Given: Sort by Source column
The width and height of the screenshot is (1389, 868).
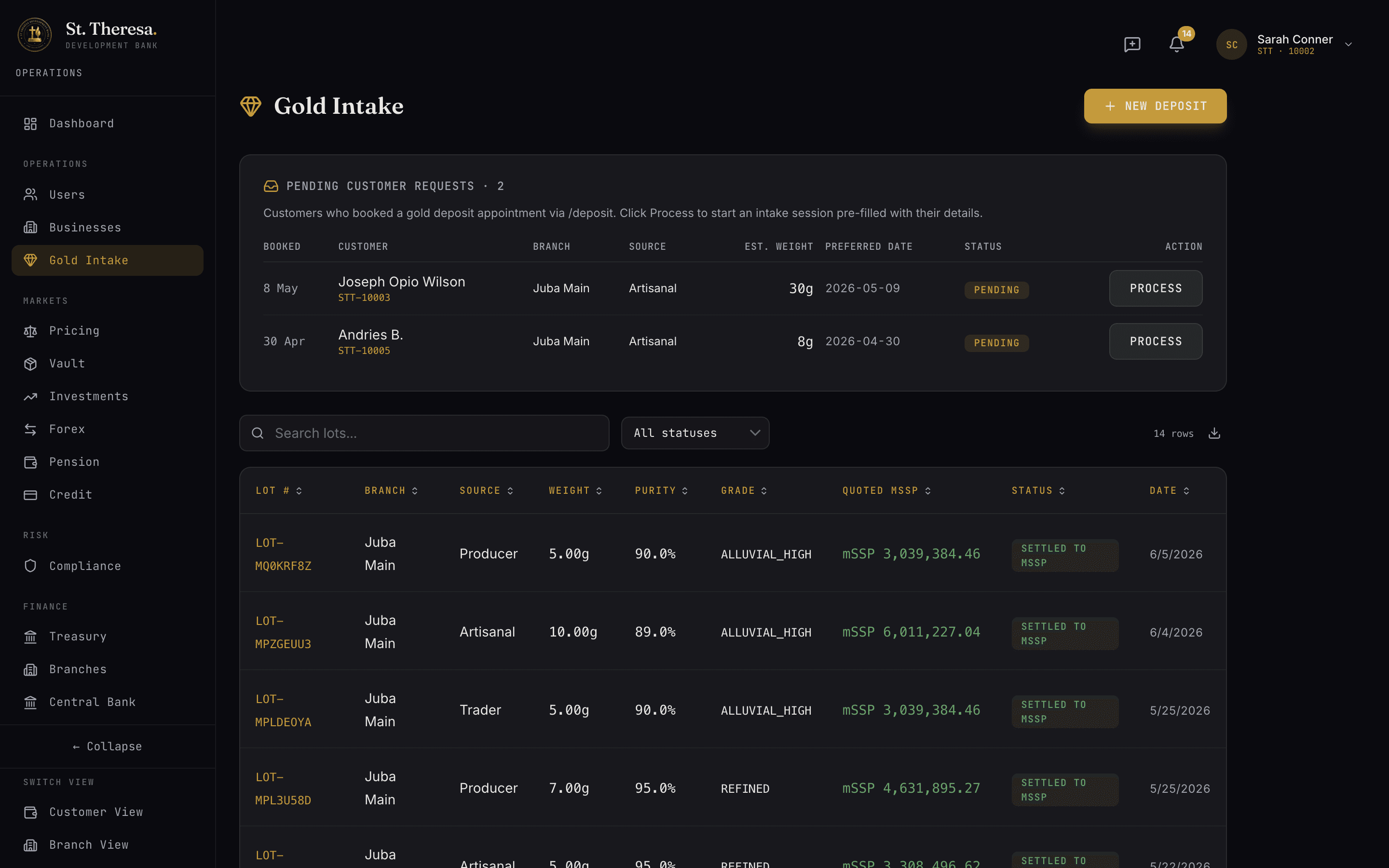Looking at the screenshot, I should pos(486,490).
